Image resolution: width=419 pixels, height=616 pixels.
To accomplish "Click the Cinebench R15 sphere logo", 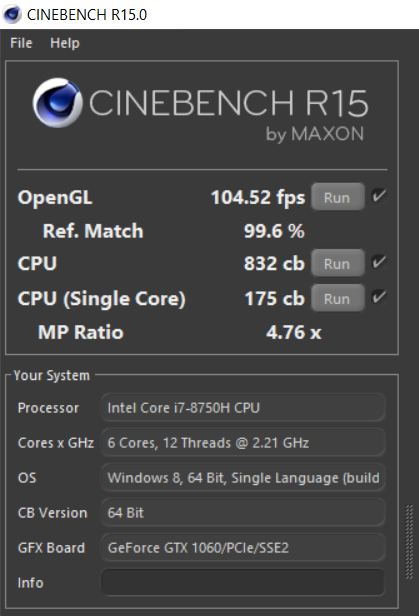I will 58,103.
